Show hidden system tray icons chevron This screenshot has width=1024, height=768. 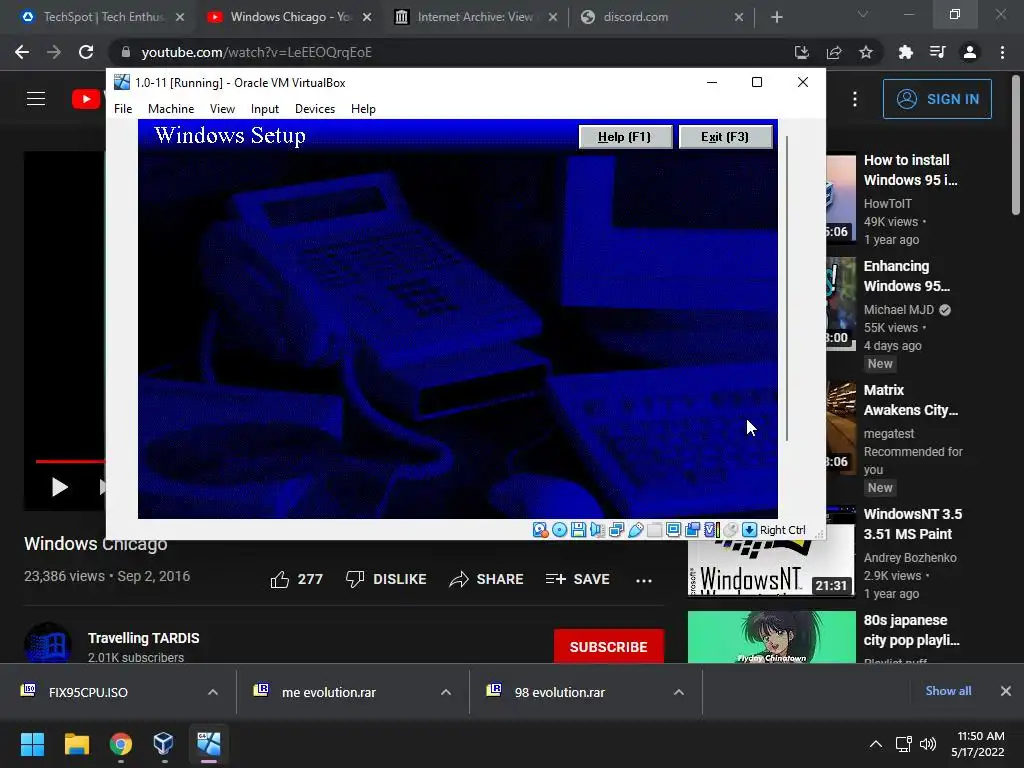876,744
